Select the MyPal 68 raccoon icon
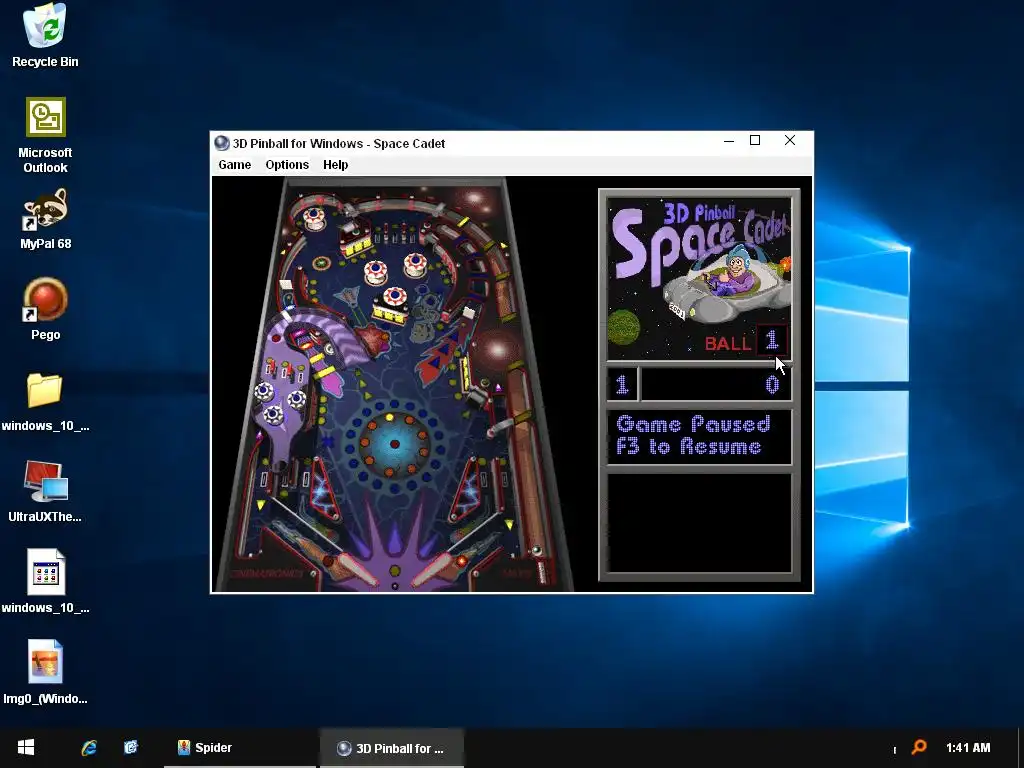The image size is (1024, 768). [x=45, y=219]
